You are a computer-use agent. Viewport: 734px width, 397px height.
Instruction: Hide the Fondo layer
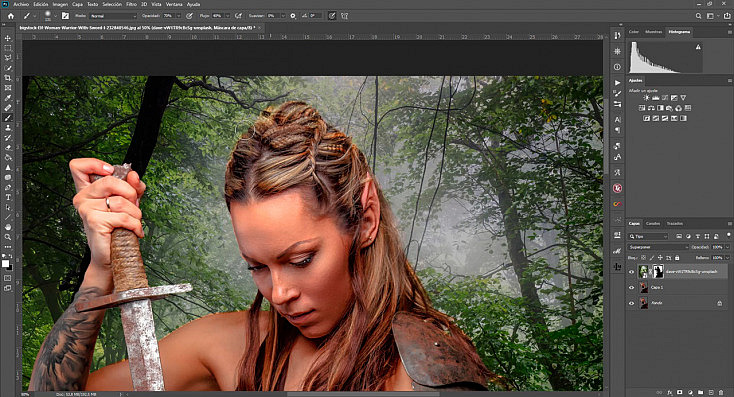point(631,303)
